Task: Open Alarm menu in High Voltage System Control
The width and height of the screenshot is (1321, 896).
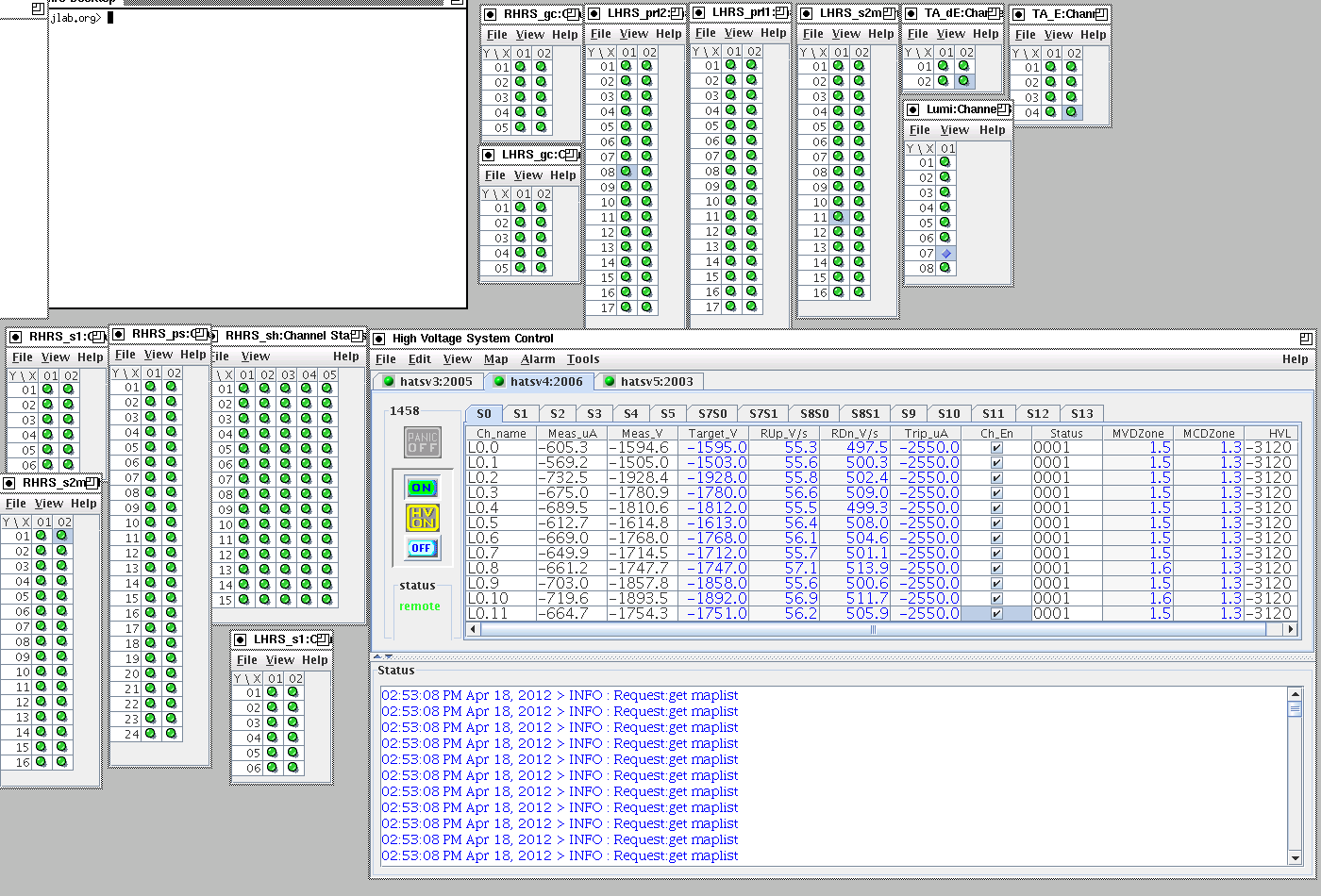Action: [538, 359]
